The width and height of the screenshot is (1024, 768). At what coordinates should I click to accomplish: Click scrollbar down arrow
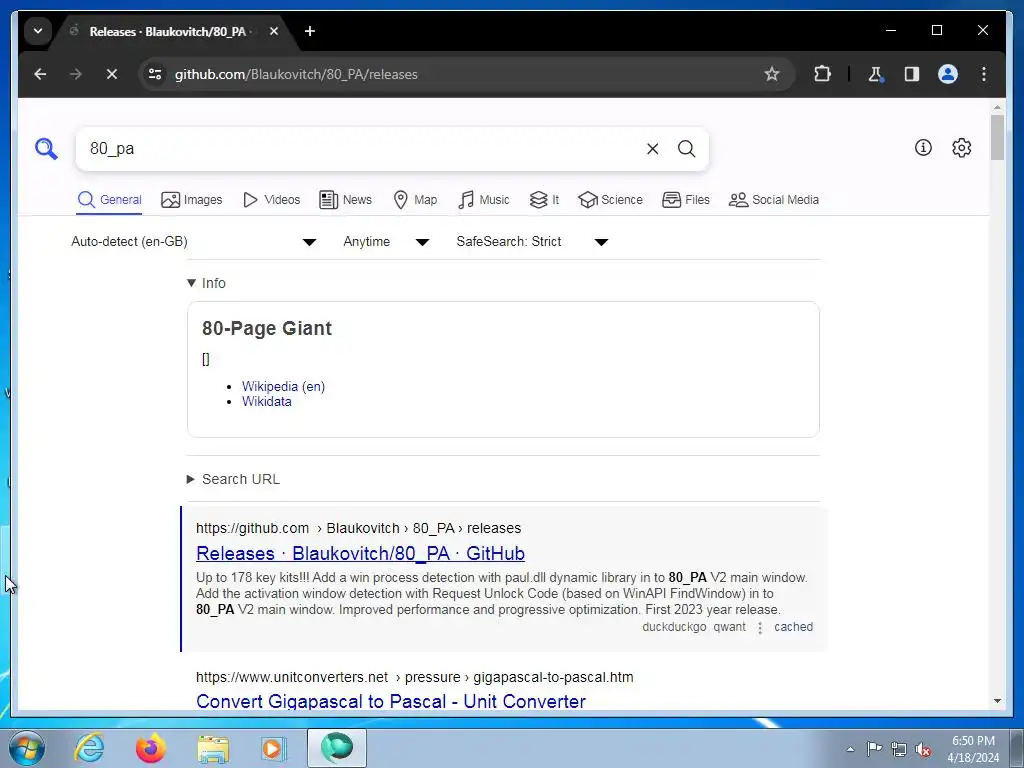(997, 701)
